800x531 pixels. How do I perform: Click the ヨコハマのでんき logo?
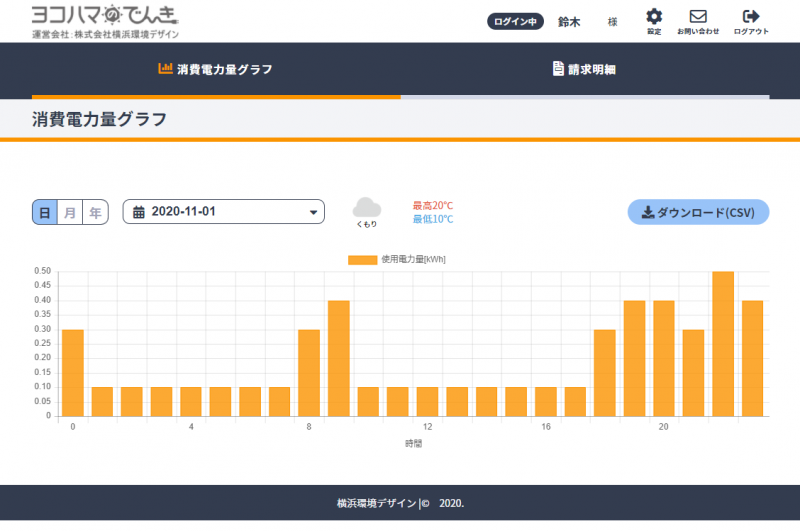tap(105, 15)
